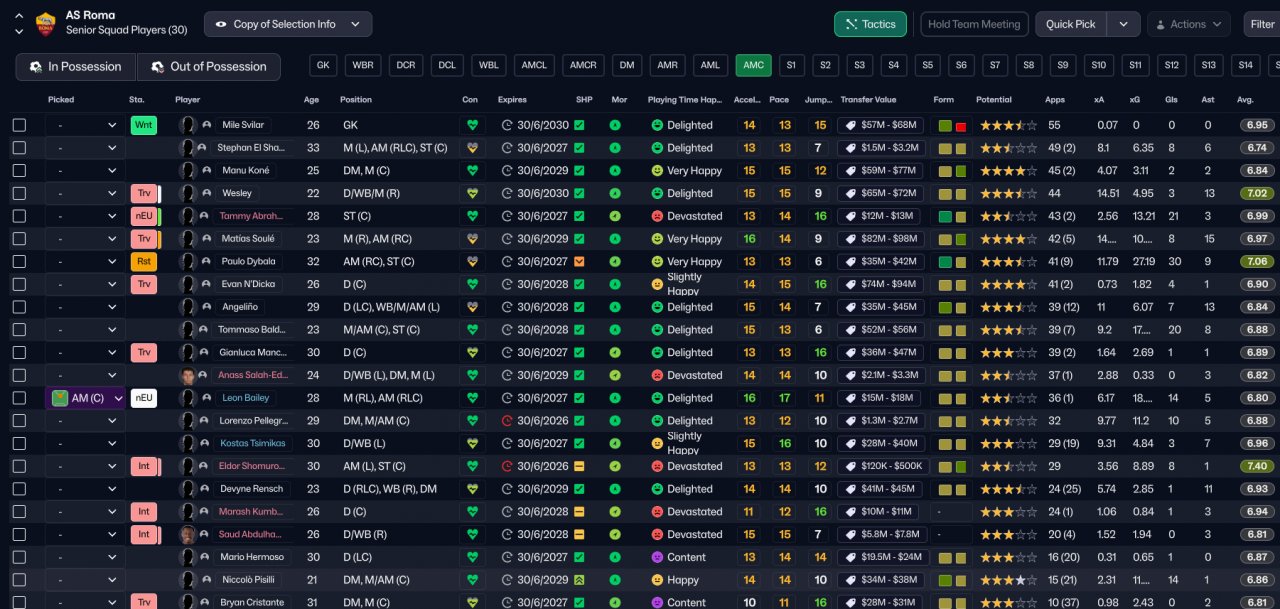Image resolution: width=1280 pixels, height=609 pixels.
Task: Tick the checkbox for Mile Svilar
Action: (19, 125)
